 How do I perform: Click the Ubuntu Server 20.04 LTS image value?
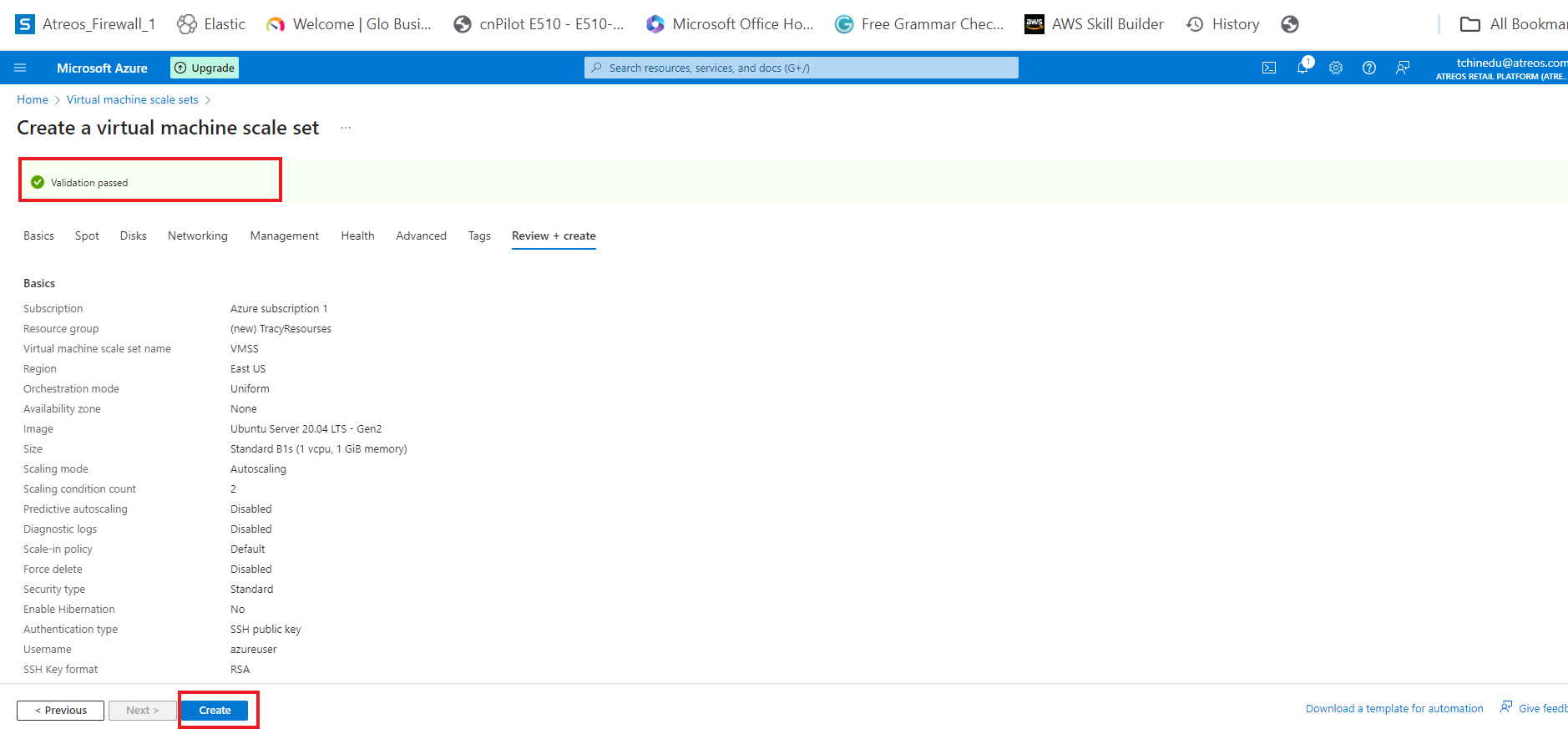tap(306, 429)
